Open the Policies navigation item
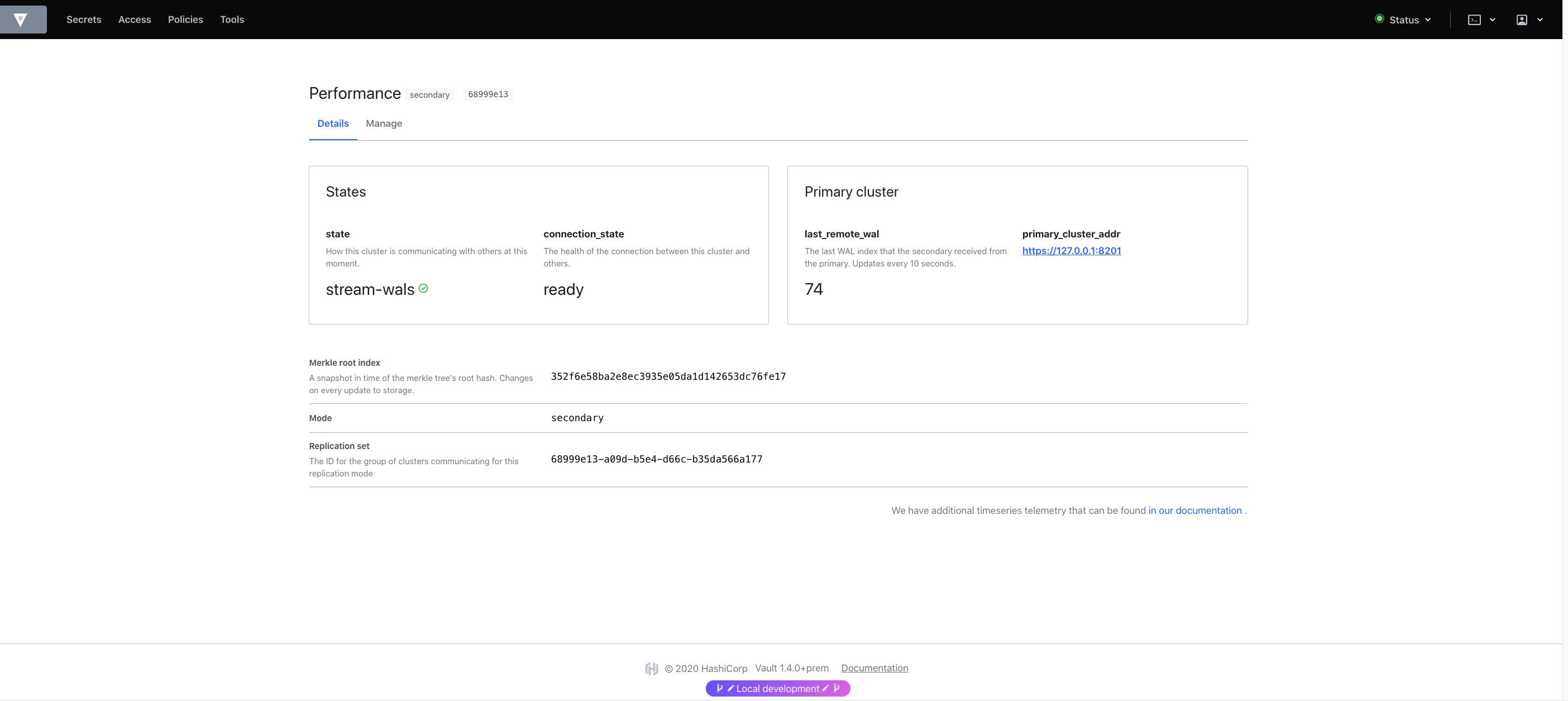1568x701 pixels. [x=185, y=20]
